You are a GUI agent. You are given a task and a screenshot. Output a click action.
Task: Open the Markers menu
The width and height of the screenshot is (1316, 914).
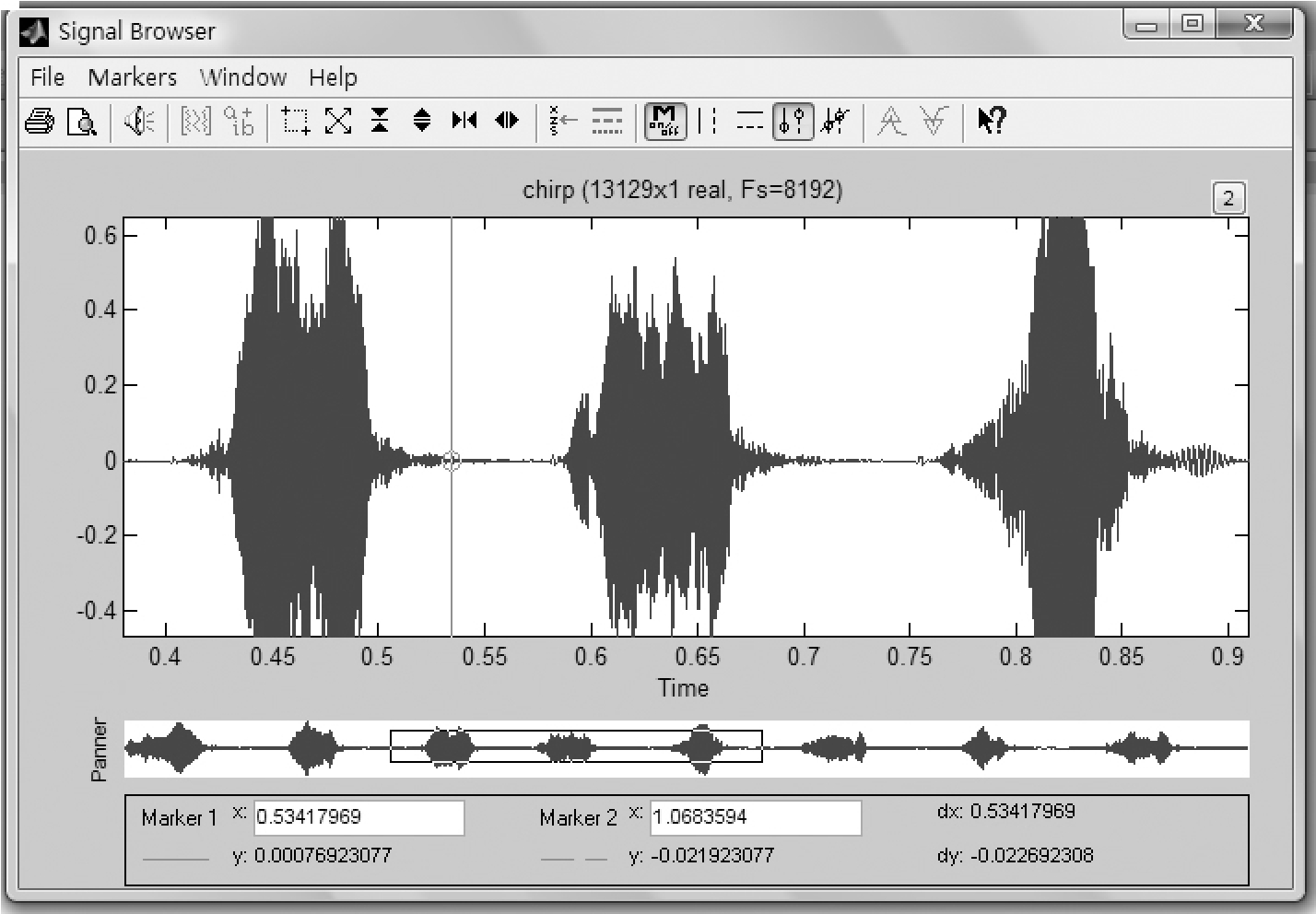pyautogui.click(x=132, y=77)
